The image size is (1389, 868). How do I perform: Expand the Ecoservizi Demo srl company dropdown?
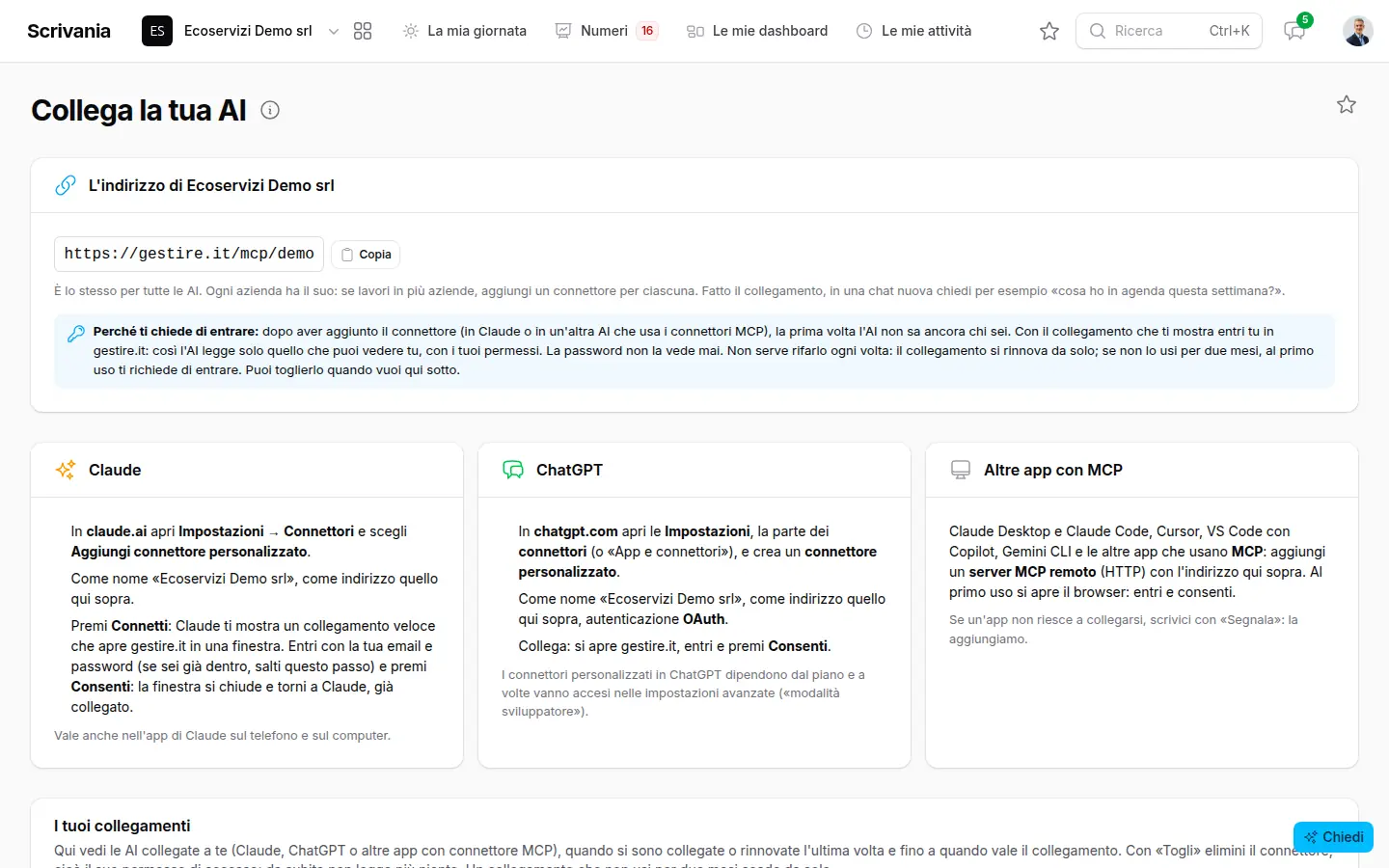point(334,31)
